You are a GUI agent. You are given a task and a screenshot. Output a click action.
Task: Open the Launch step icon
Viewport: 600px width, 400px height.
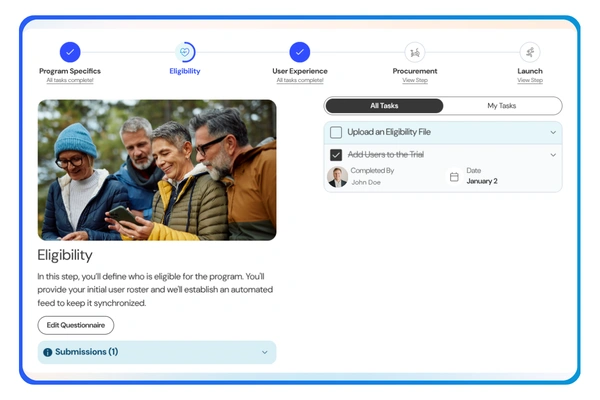tap(530, 52)
